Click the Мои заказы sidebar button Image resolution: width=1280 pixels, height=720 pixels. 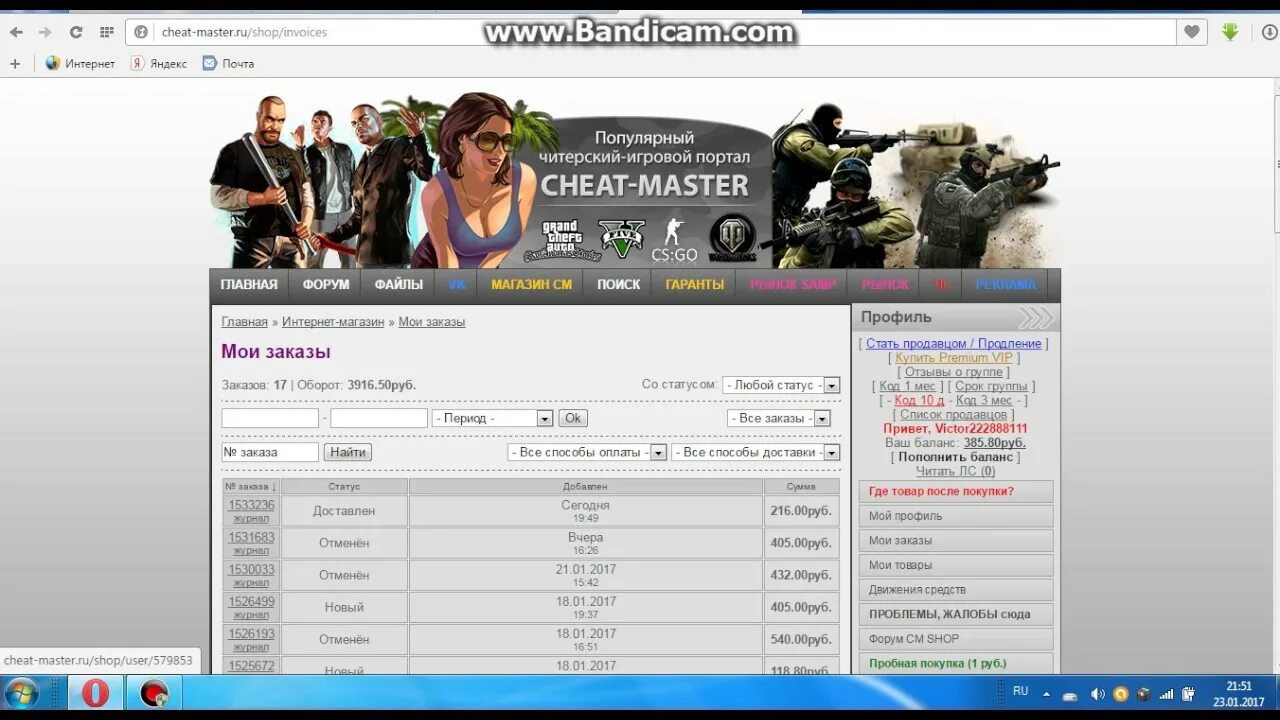pyautogui.click(x=956, y=540)
